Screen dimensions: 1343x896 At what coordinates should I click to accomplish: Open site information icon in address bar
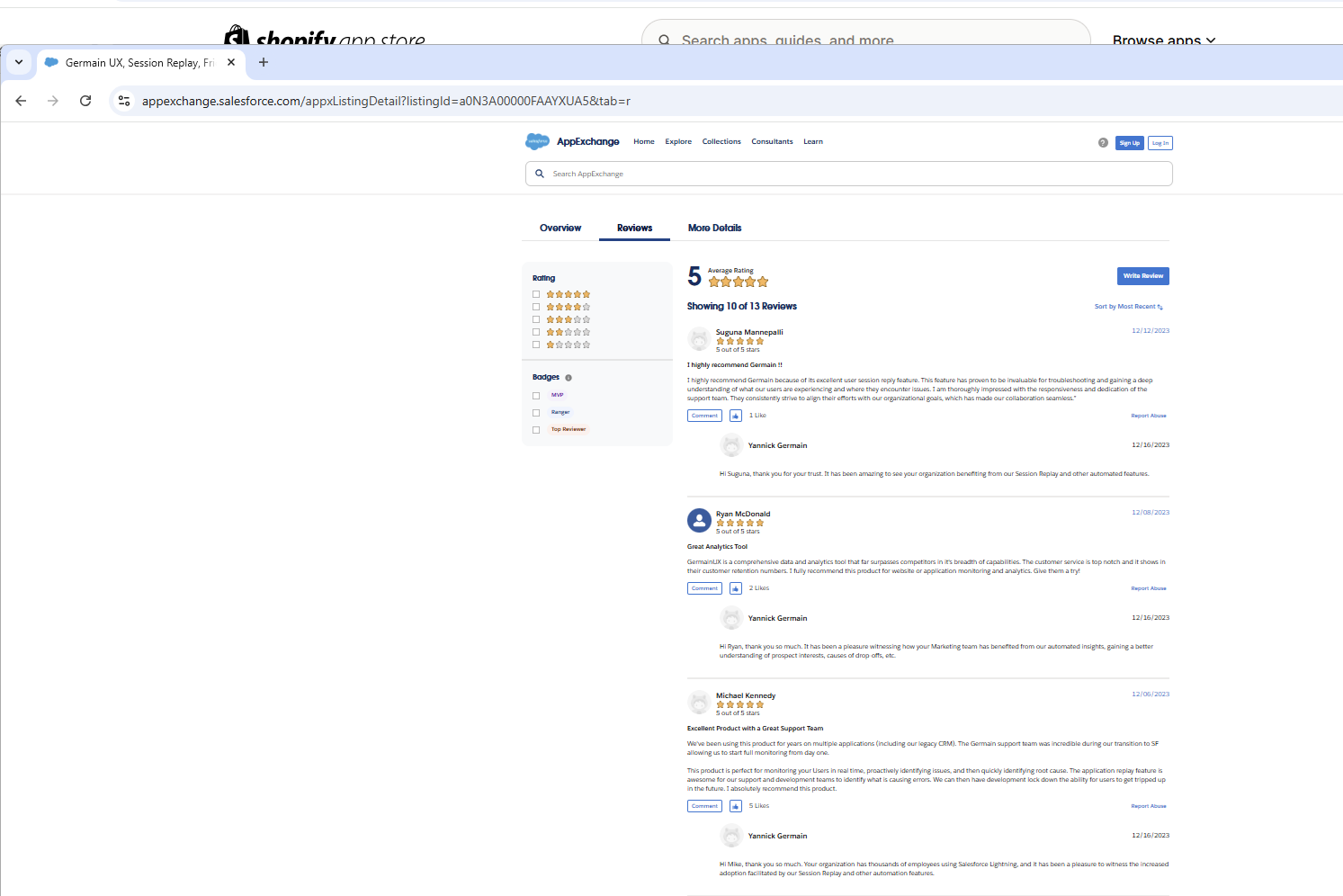(x=124, y=101)
